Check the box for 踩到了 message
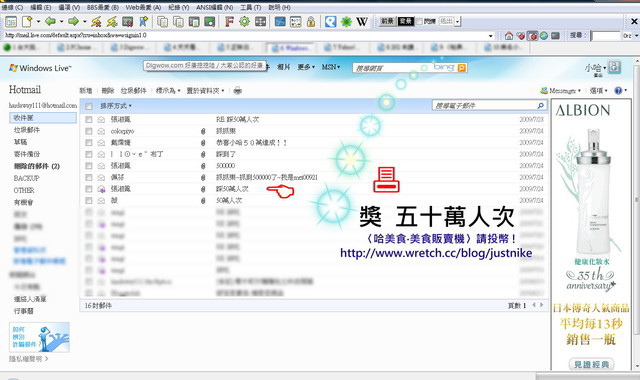This screenshot has height=380, width=640. 89,154
